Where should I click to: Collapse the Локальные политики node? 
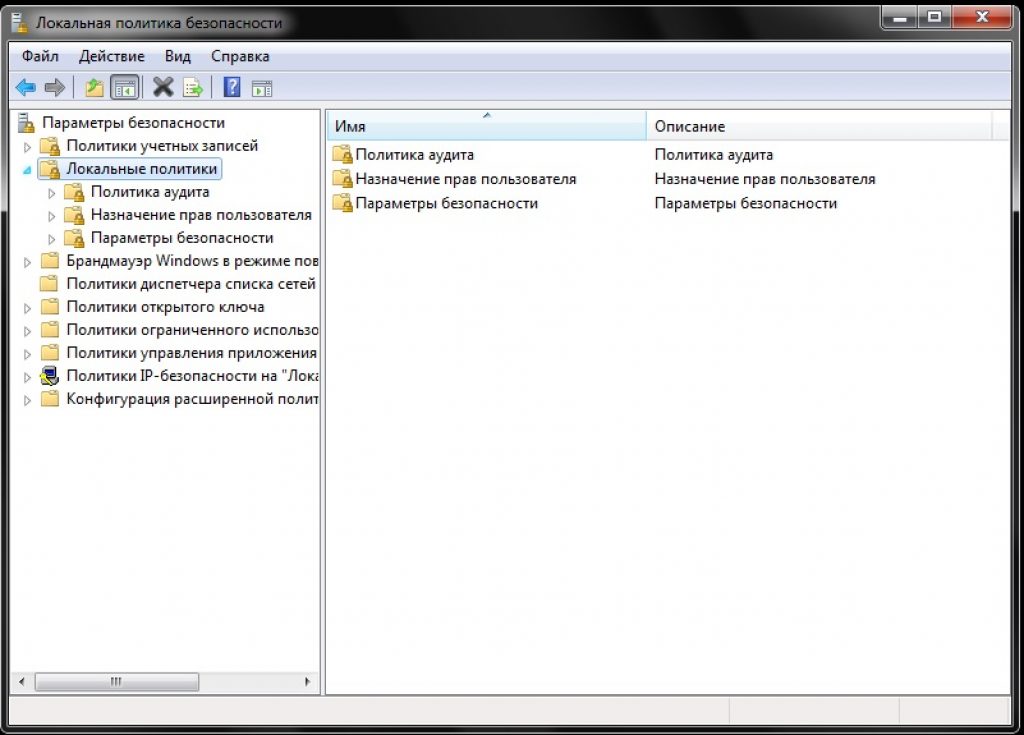coord(27,170)
